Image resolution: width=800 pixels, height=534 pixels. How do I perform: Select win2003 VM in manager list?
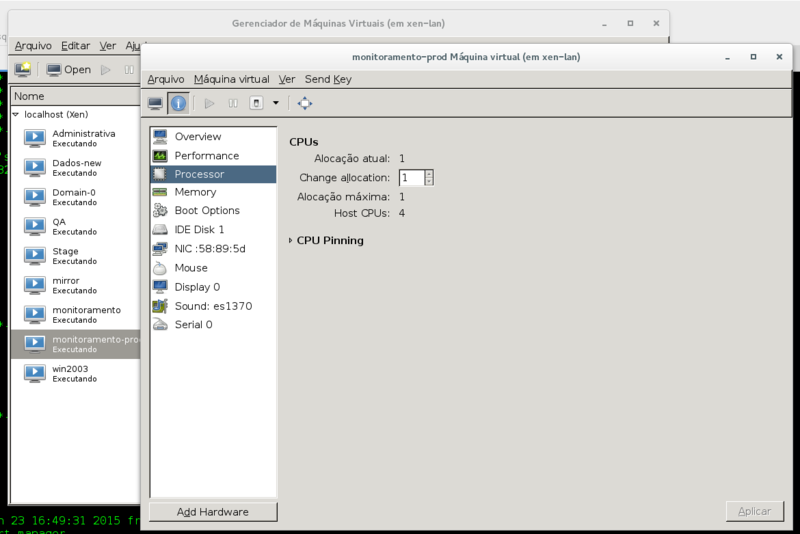tap(76, 374)
